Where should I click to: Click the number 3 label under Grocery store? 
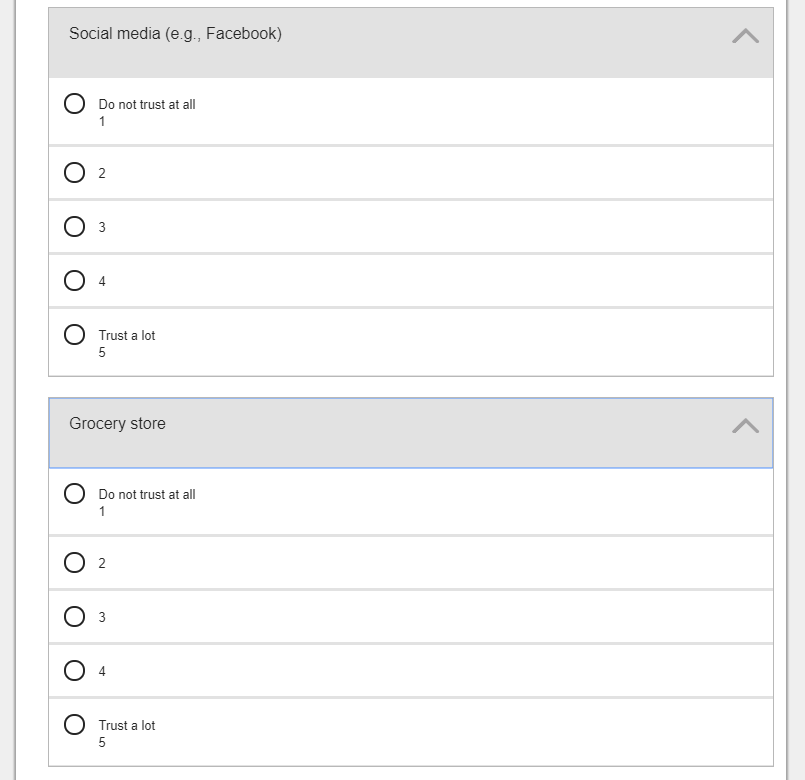coord(102,618)
